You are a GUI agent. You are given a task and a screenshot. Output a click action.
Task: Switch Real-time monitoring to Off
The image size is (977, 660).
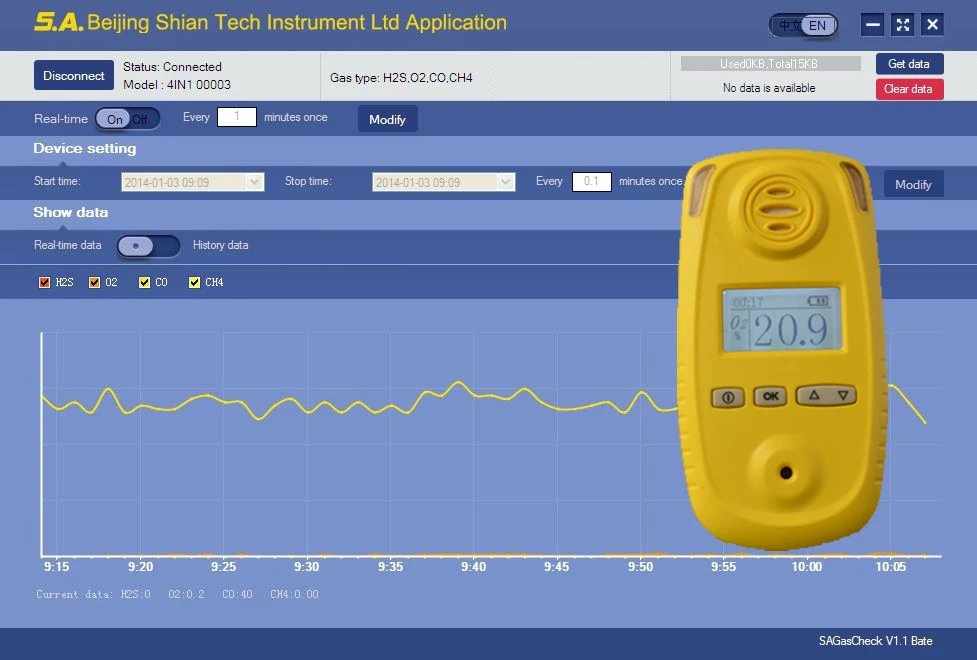(x=140, y=117)
